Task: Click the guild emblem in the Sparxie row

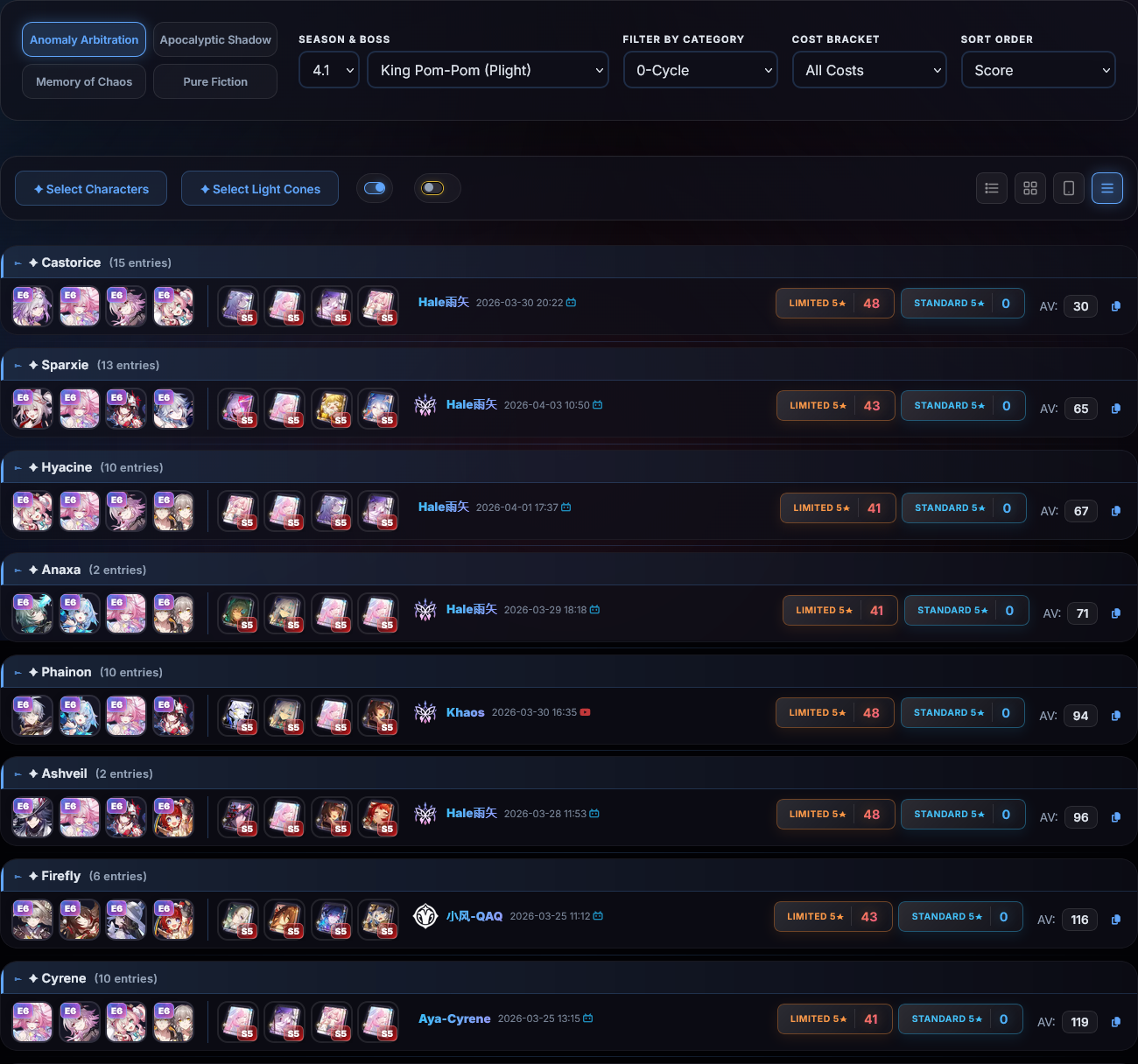Action: click(x=425, y=405)
